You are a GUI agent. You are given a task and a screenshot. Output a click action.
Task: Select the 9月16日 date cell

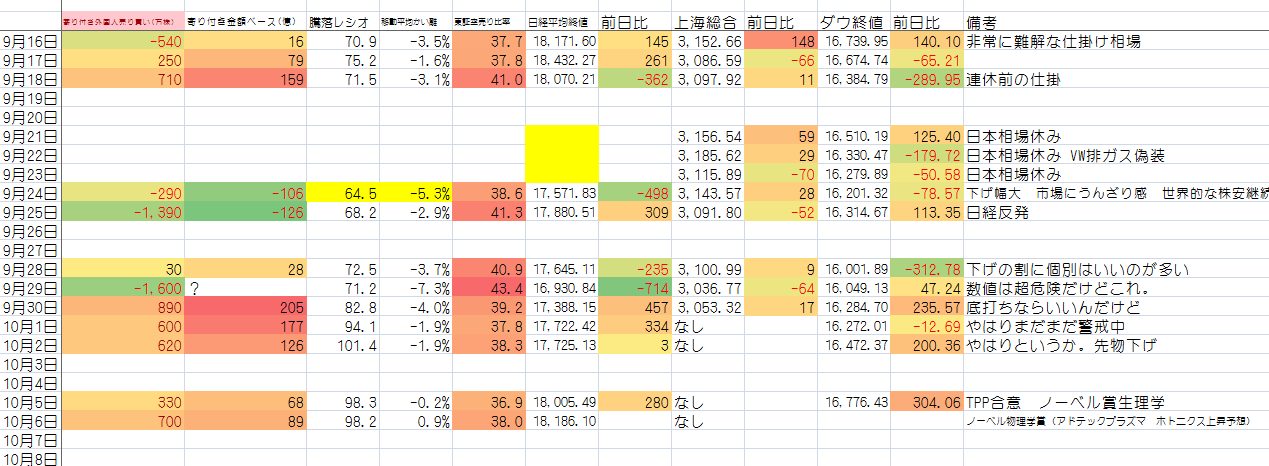click(30, 42)
